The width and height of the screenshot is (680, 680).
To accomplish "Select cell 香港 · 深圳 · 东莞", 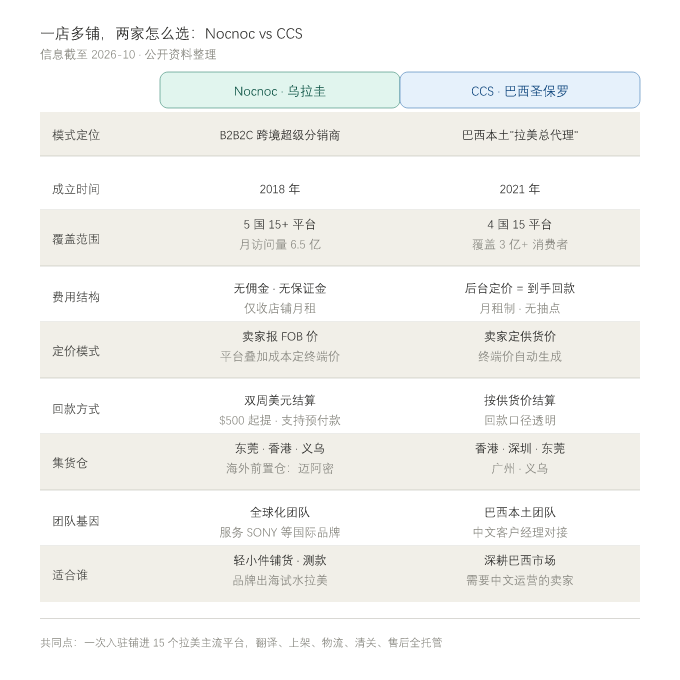I will click(520, 448).
